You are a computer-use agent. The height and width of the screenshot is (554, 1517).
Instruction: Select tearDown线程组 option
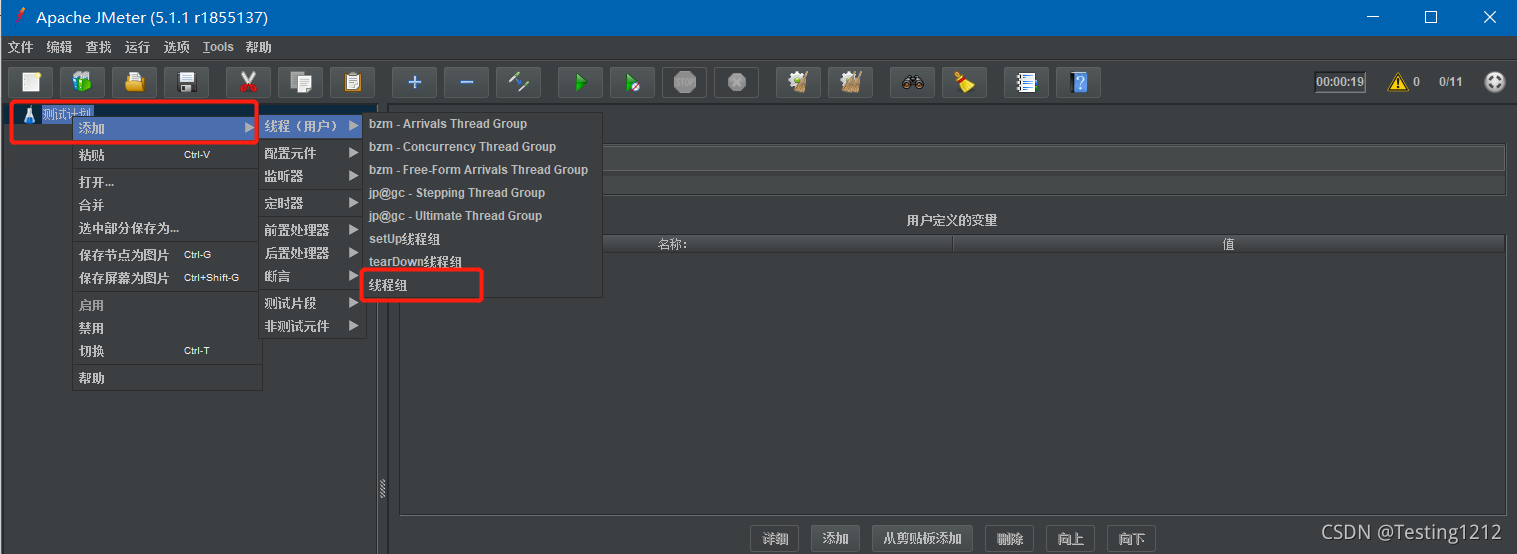tap(483, 262)
